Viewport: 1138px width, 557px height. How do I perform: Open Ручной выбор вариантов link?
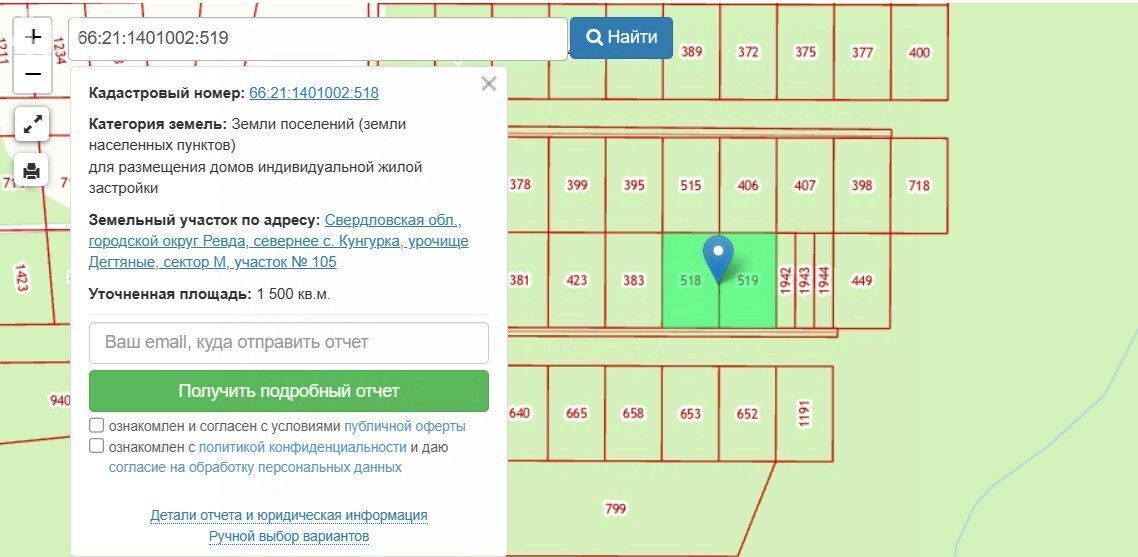[289, 536]
